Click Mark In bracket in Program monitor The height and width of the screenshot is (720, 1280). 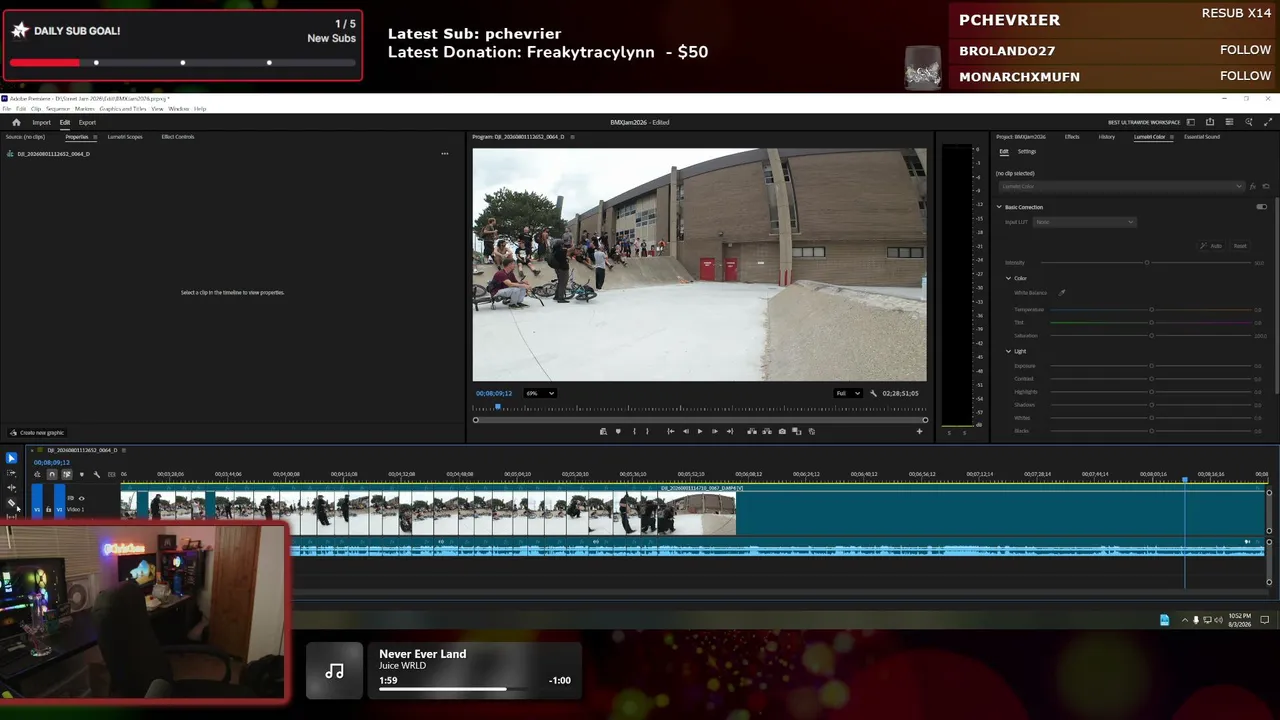click(634, 431)
